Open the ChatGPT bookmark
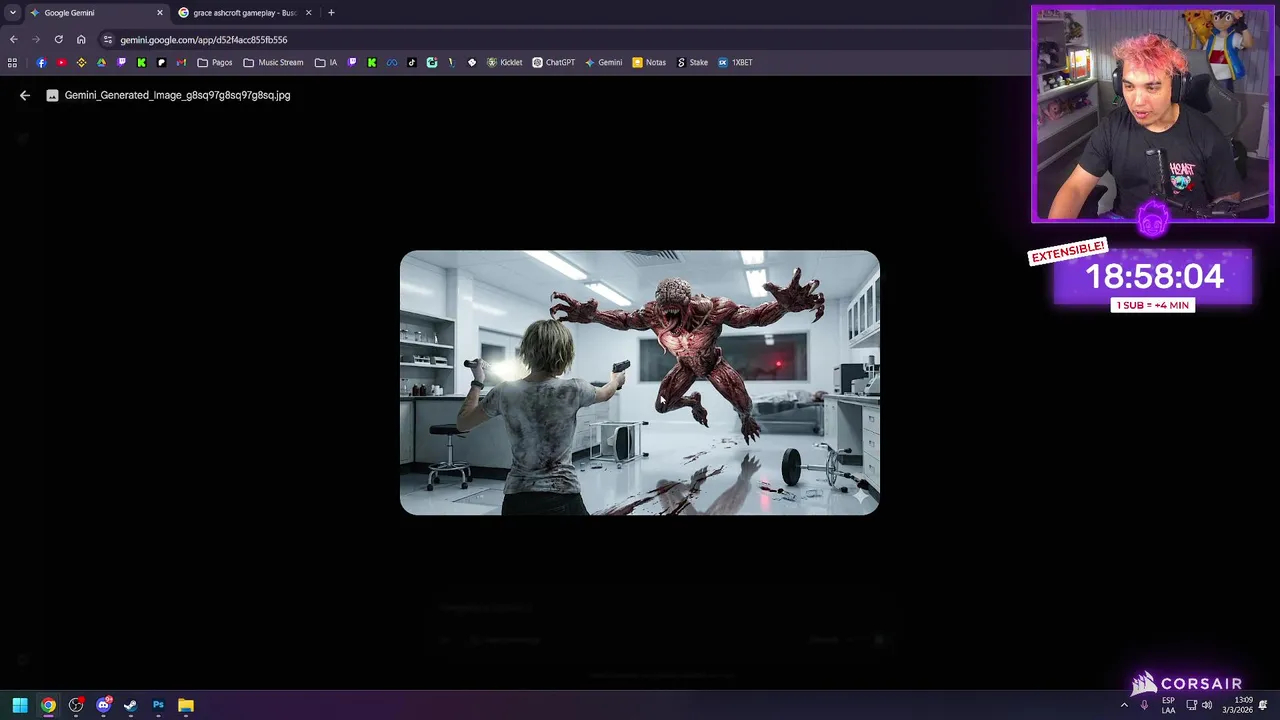1280x720 pixels. pyautogui.click(x=553, y=62)
